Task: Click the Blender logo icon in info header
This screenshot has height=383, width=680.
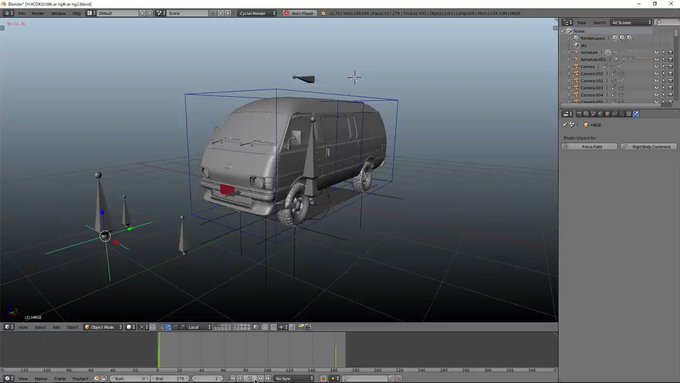Action: pos(323,13)
